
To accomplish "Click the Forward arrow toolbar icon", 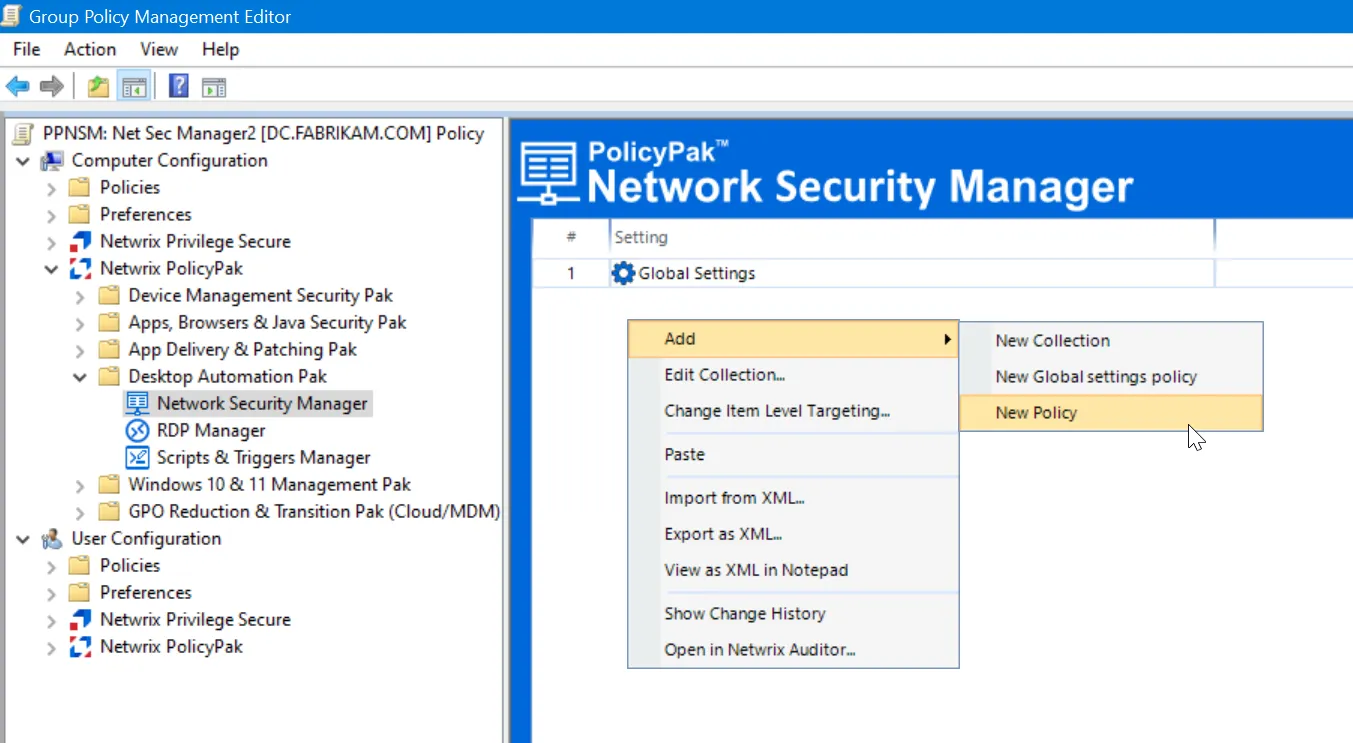I will coord(52,86).
